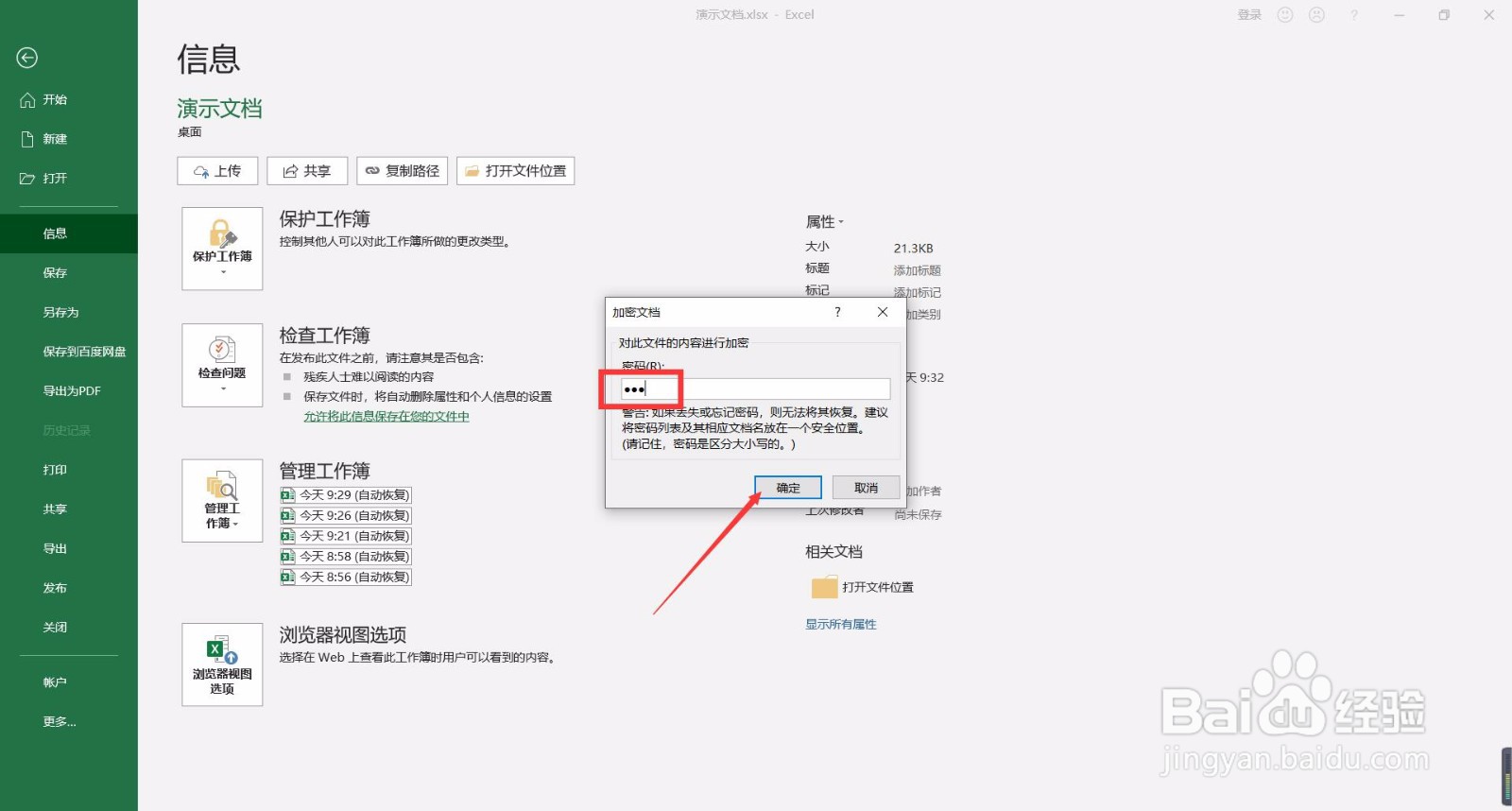Go back using the circled arrow icon

coord(27,58)
